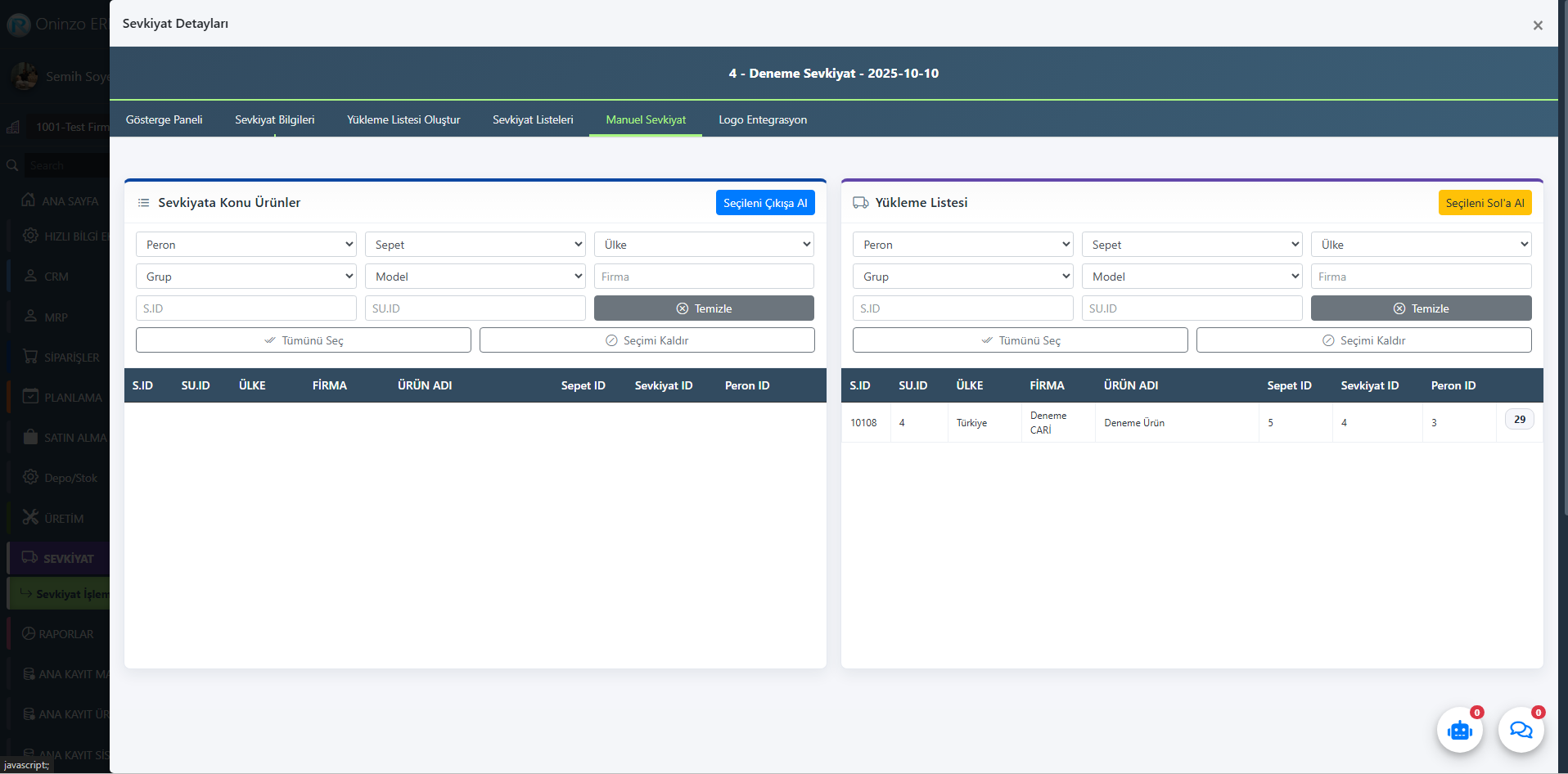Open the robot assistant chat icon
The height and width of the screenshot is (774, 1568).
1459,730
